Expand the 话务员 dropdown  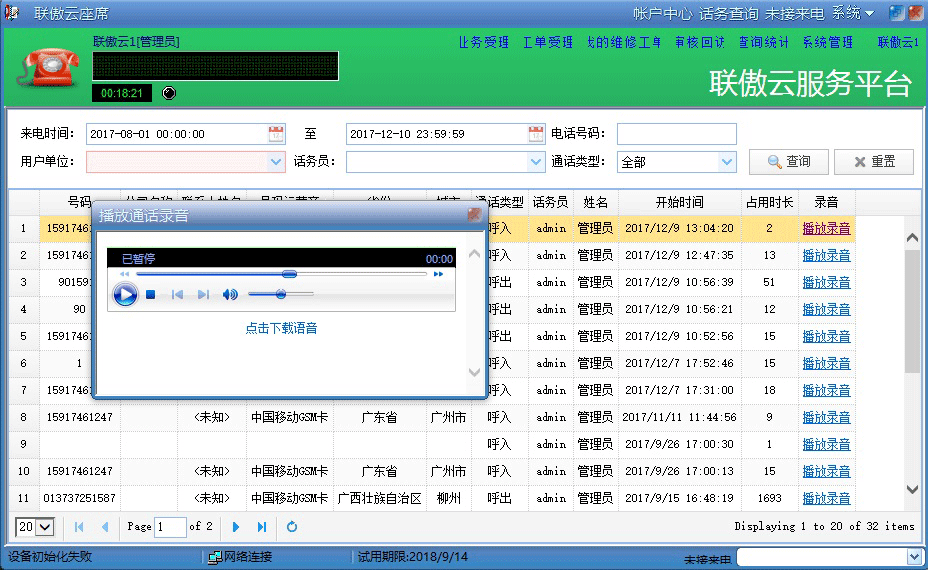(536, 161)
